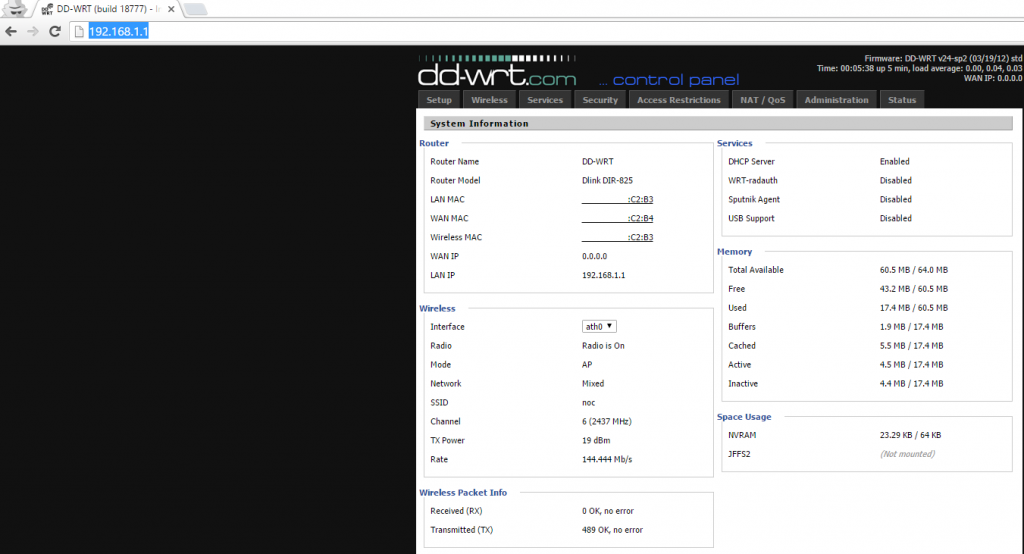Click the Wireless Packet Info heading
Viewport: 1024px width, 554px height.
463,493
